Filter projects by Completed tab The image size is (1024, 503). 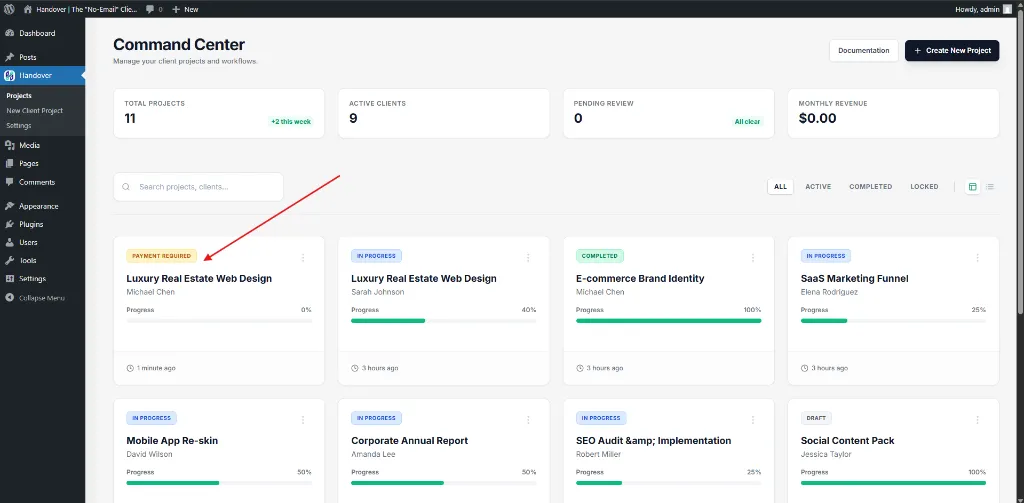tap(870, 187)
